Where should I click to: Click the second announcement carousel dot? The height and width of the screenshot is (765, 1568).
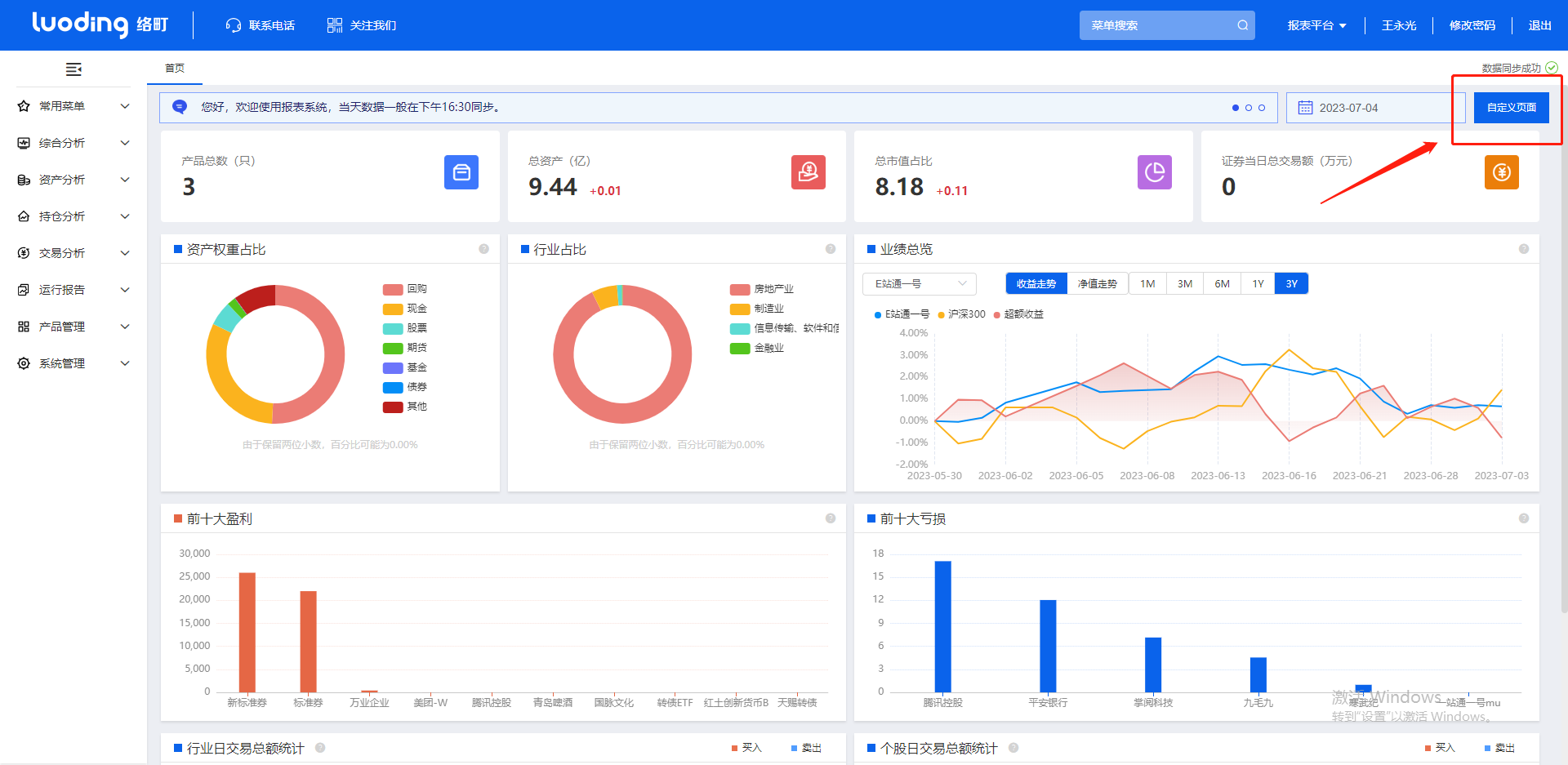pos(1249,108)
